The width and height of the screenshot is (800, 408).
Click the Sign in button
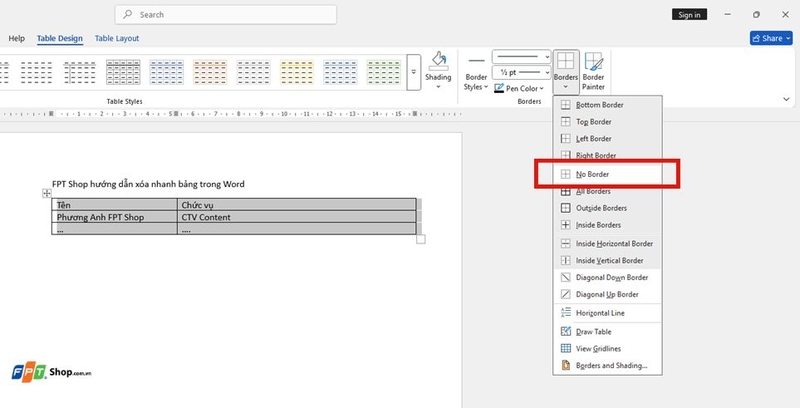pos(689,15)
